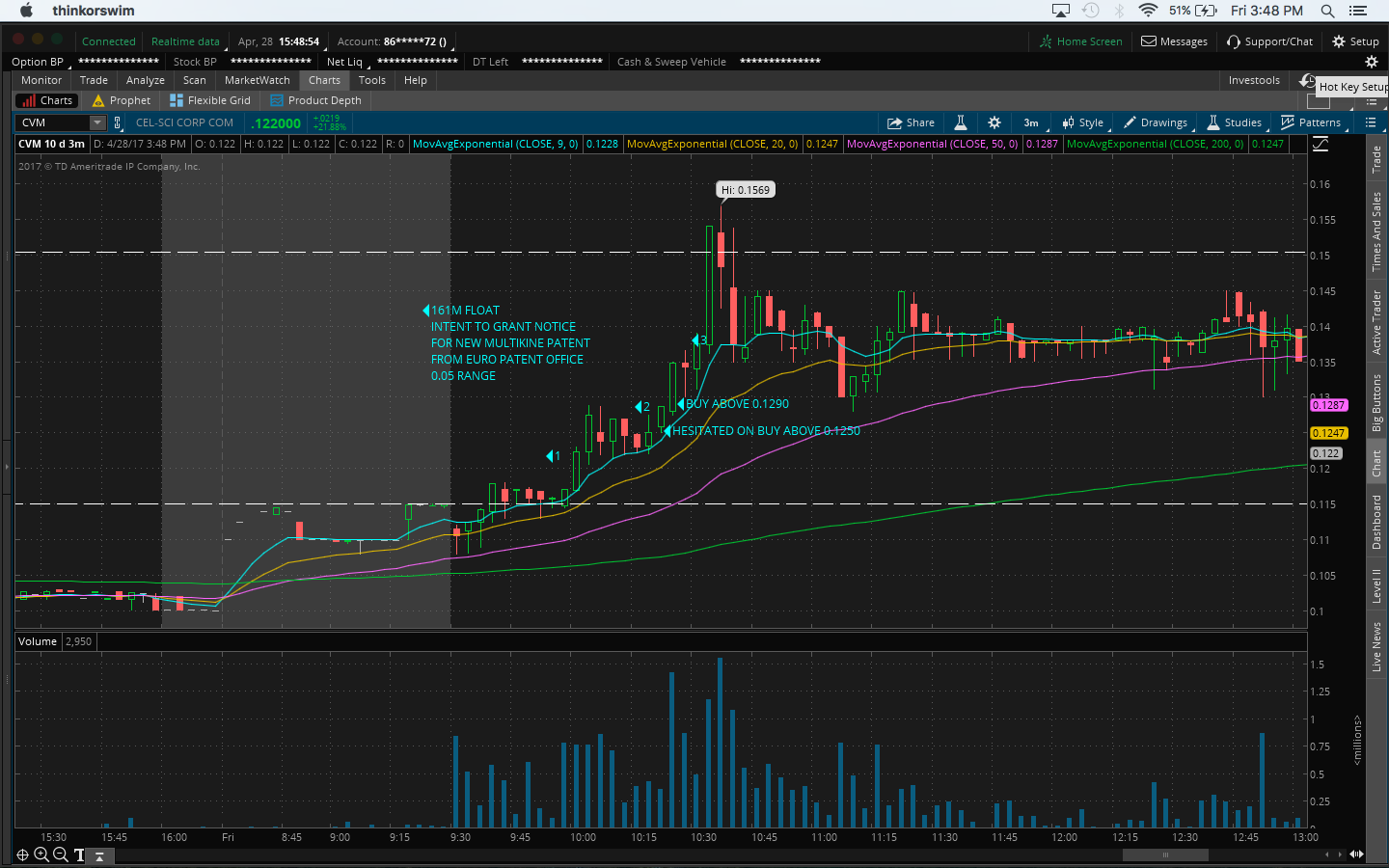Open chart settings gear icon
This screenshot has height=868, width=1389.
point(994,122)
